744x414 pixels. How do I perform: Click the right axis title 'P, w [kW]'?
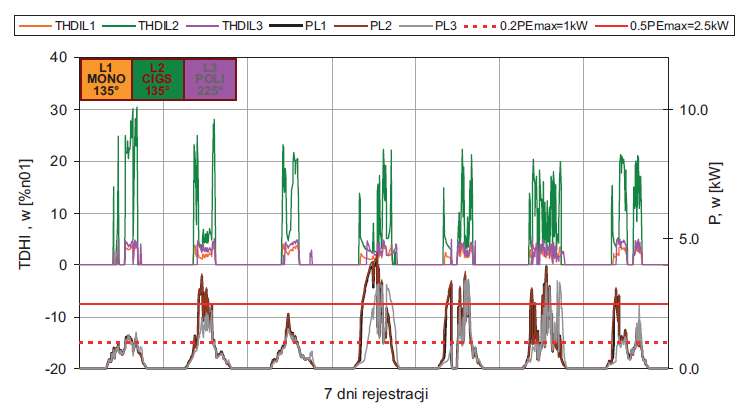point(715,193)
